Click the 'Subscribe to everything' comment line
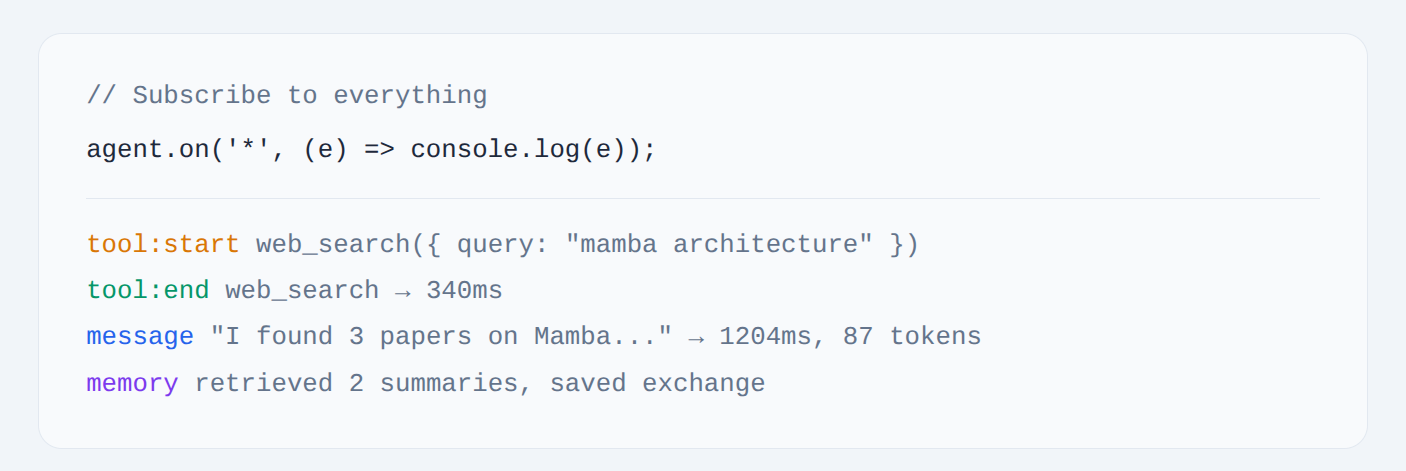The image size is (1406, 471). (x=287, y=96)
